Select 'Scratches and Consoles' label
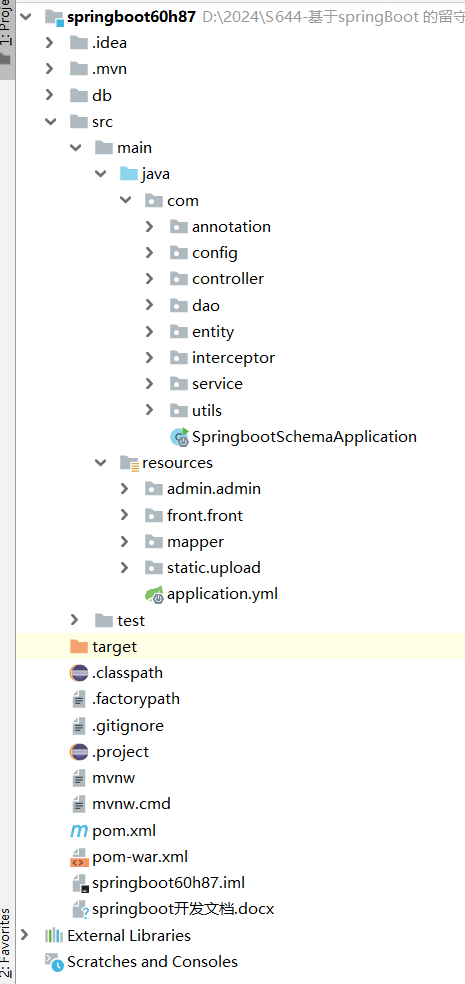The image size is (465, 984). [152, 962]
